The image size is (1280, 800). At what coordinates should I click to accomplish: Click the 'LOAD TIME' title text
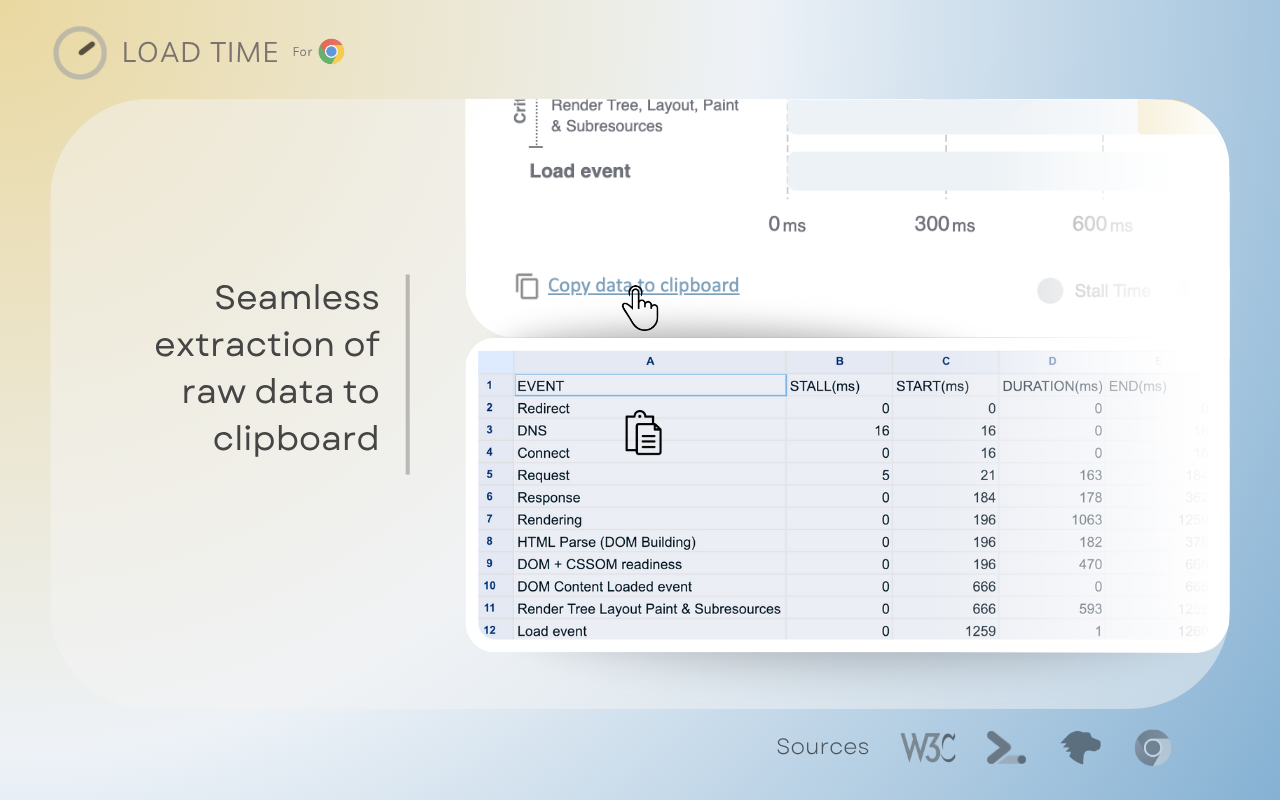tap(200, 53)
